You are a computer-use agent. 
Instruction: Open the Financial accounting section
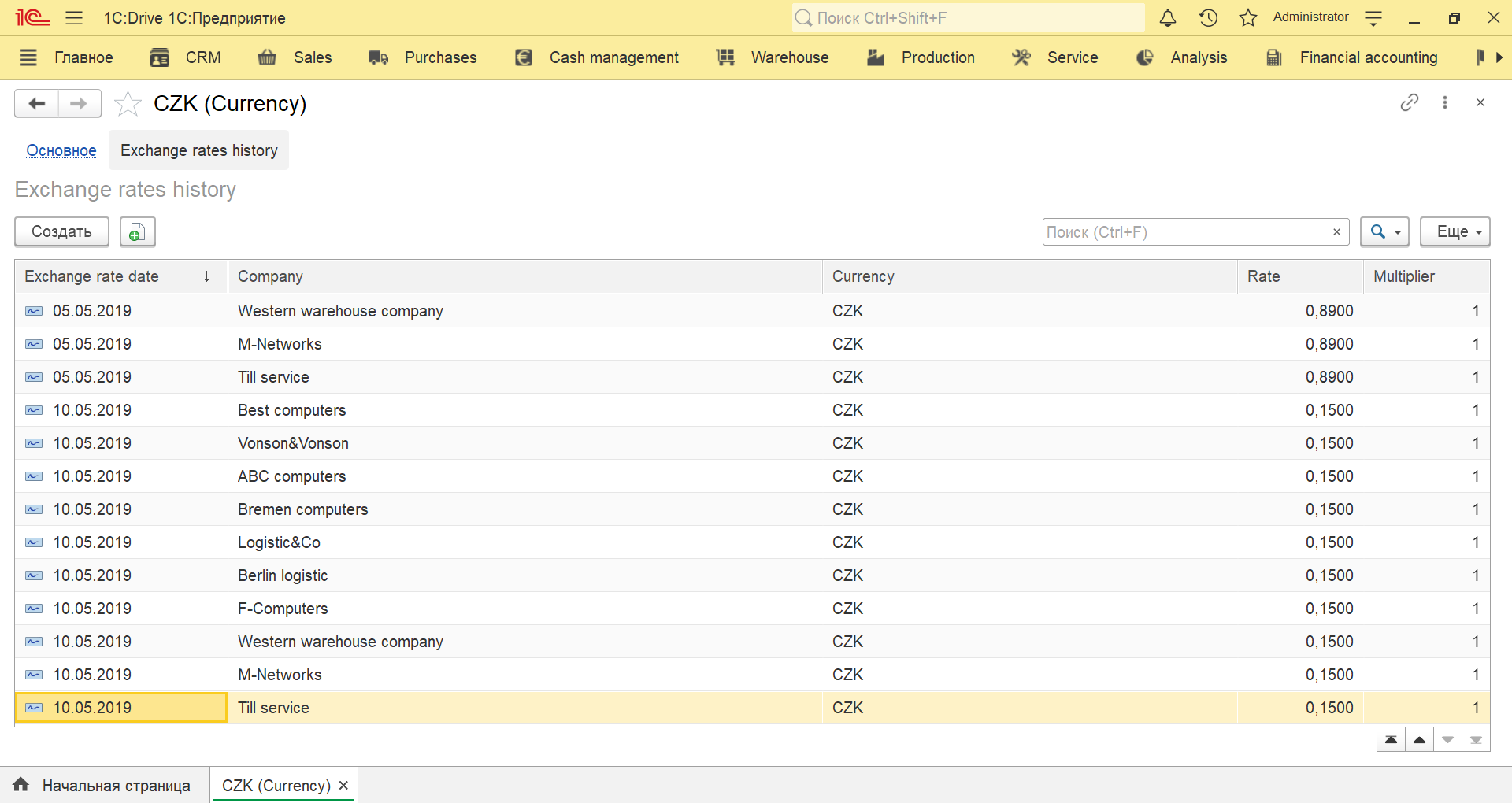point(1369,57)
